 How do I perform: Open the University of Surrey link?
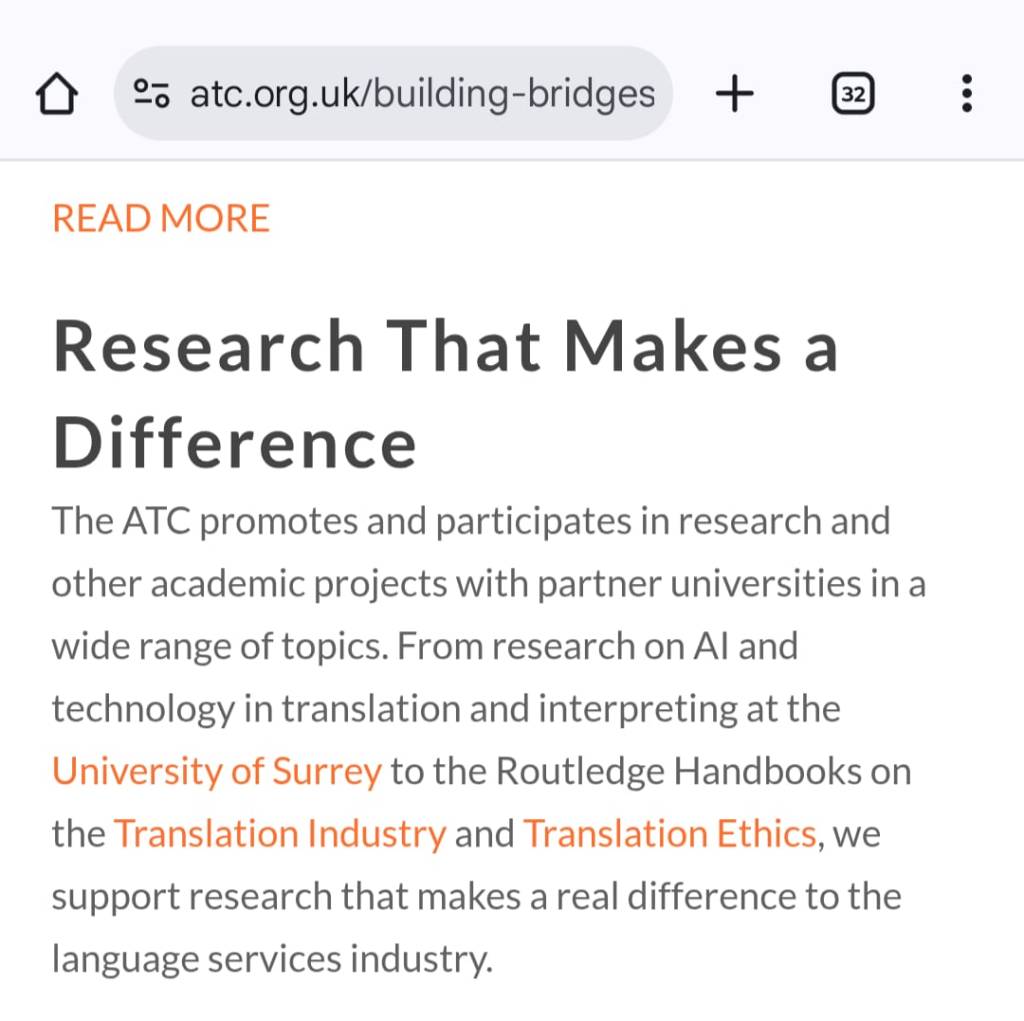tap(217, 772)
